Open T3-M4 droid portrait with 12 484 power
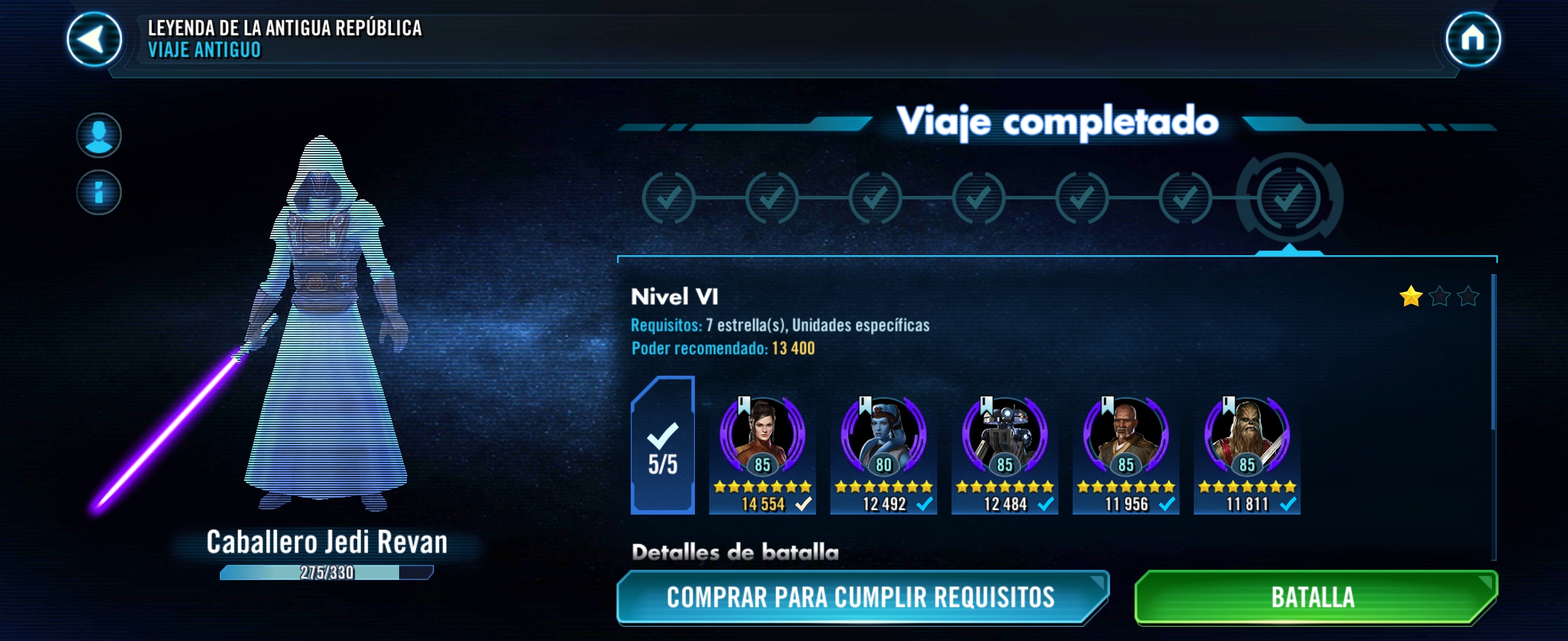The image size is (1568, 641). (x=1005, y=454)
